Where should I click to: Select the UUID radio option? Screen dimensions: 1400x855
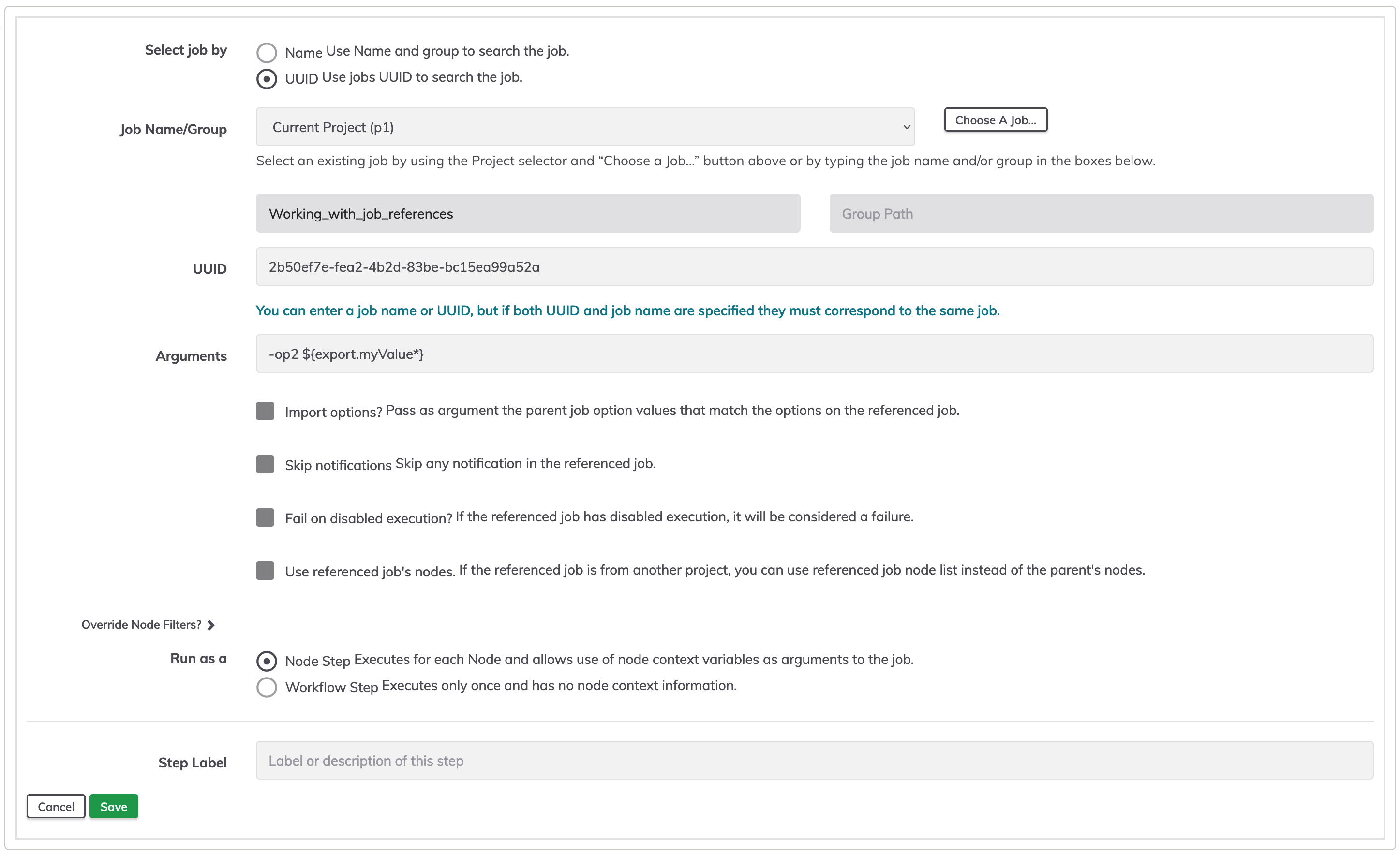click(267, 79)
